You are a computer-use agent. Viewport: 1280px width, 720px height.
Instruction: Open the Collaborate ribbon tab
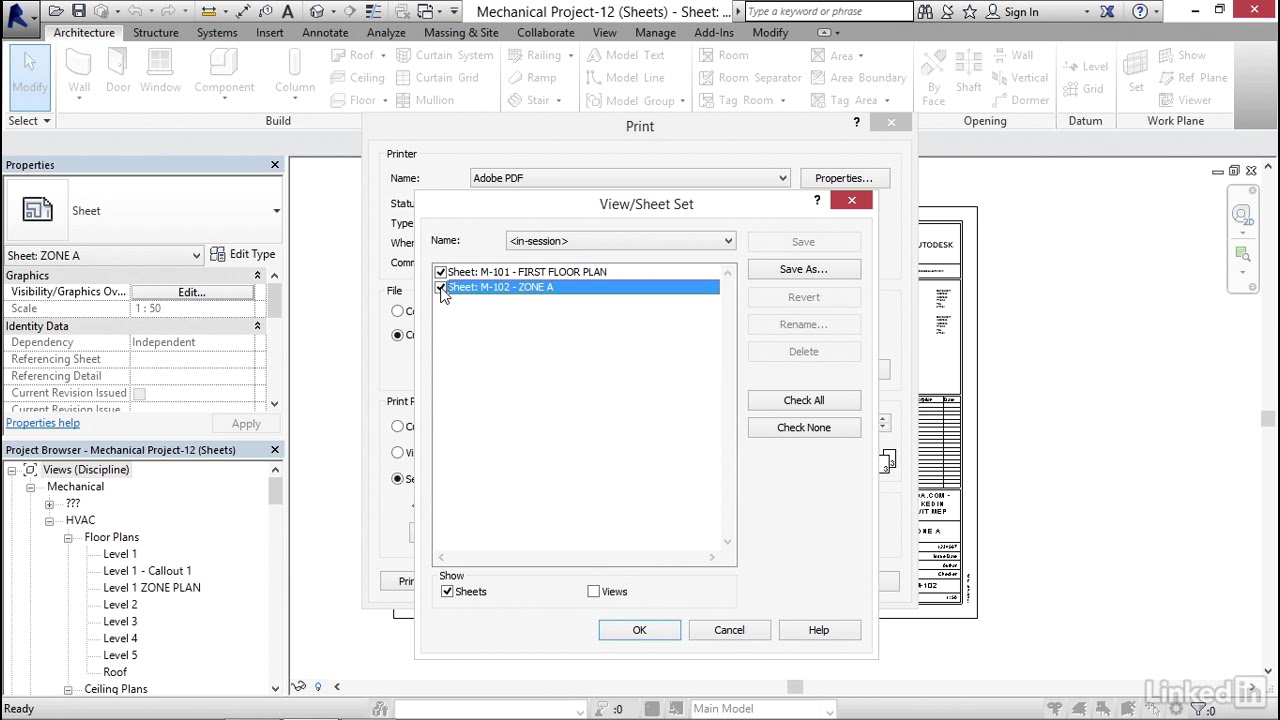(546, 32)
